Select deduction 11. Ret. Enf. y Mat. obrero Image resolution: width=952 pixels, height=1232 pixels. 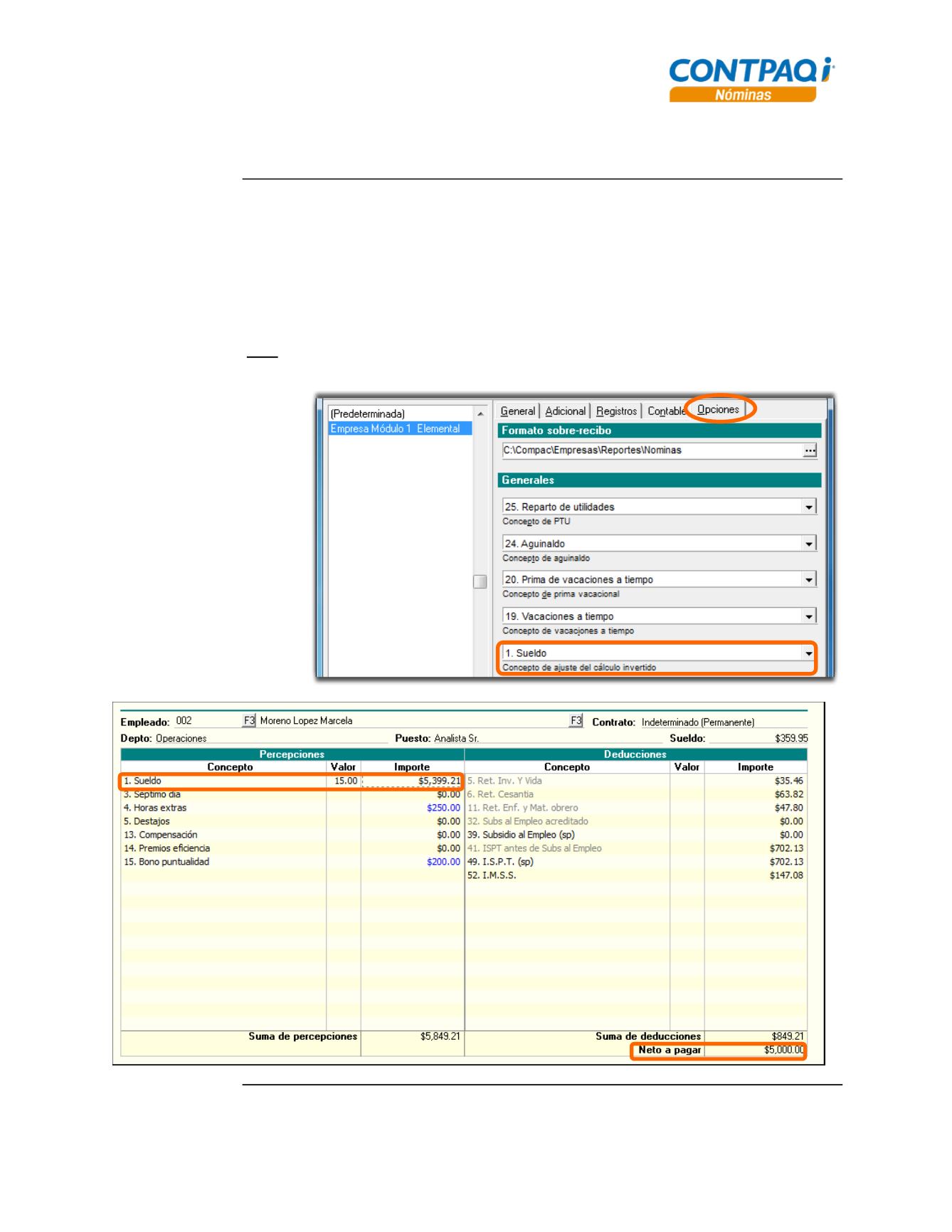coord(635,808)
